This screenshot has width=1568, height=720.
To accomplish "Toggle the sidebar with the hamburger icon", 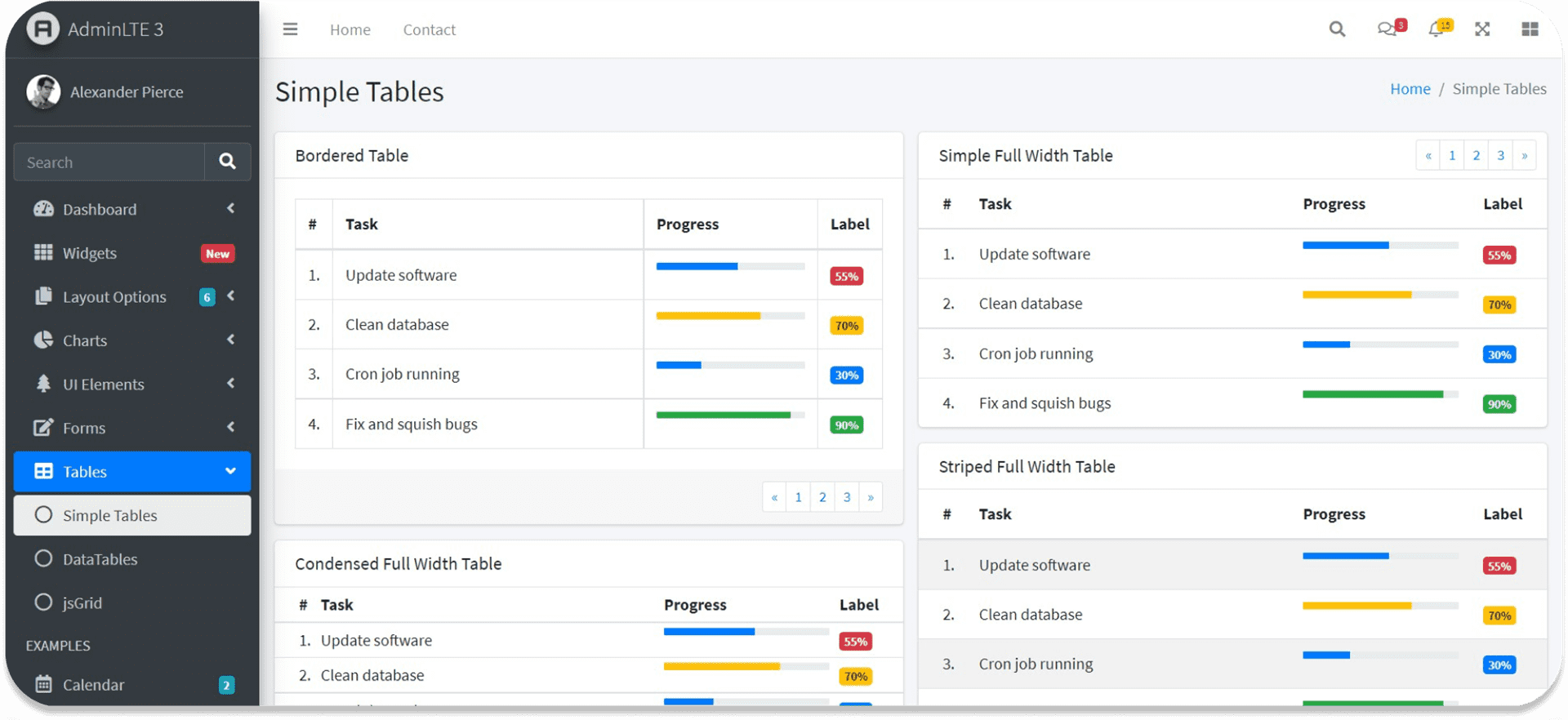I will pyautogui.click(x=290, y=29).
